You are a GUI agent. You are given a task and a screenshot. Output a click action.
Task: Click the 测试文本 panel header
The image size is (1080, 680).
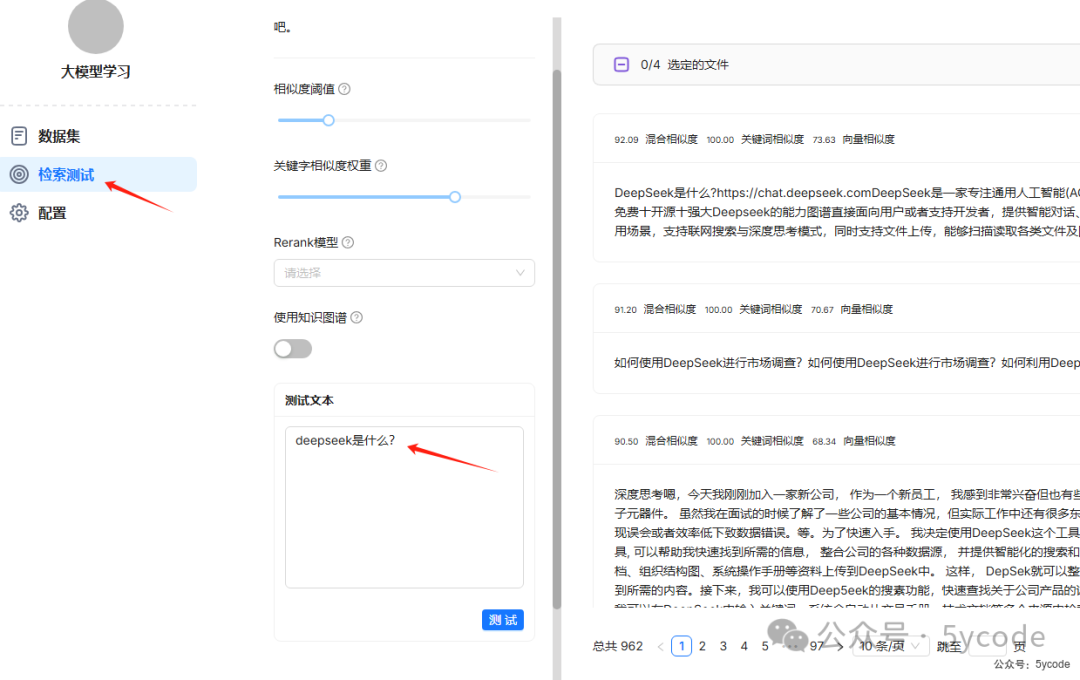[x=404, y=400]
